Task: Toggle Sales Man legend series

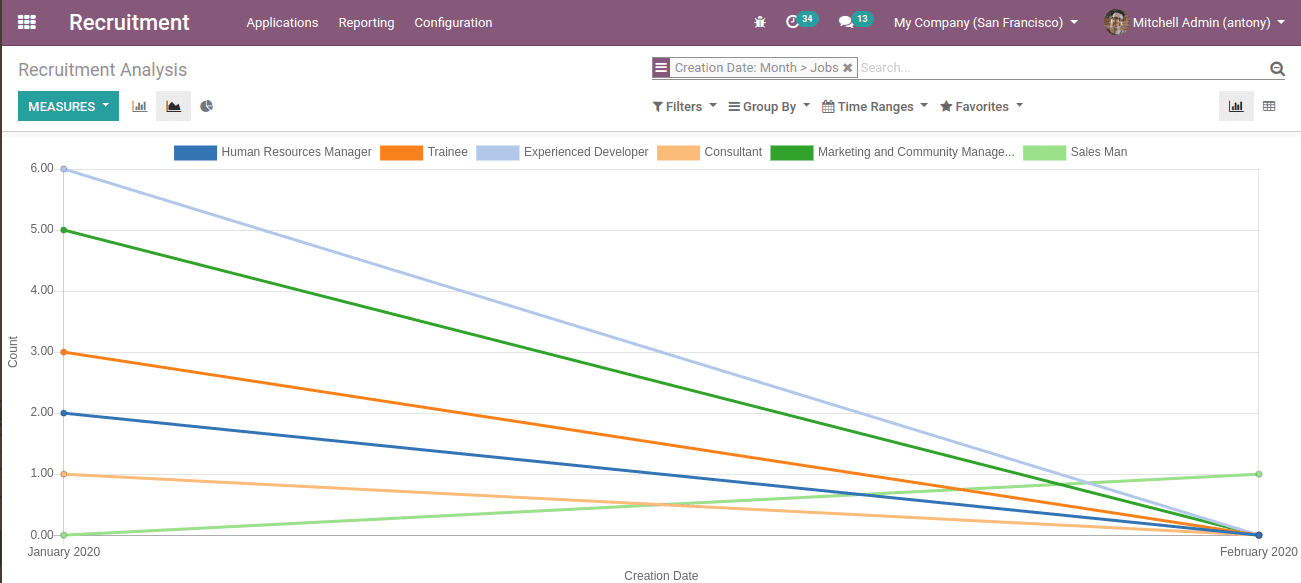Action: point(1075,152)
